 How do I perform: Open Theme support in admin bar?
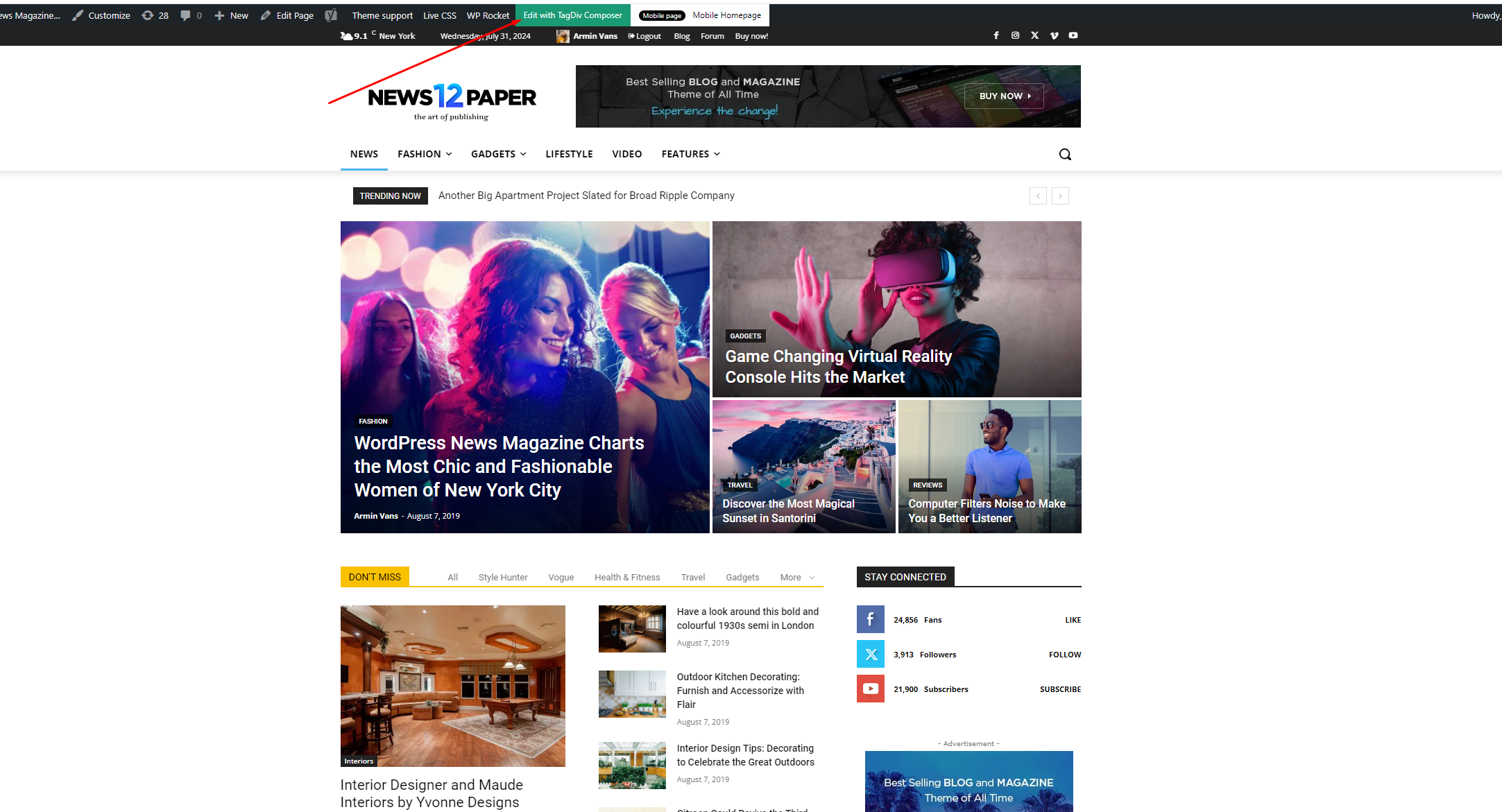point(382,15)
